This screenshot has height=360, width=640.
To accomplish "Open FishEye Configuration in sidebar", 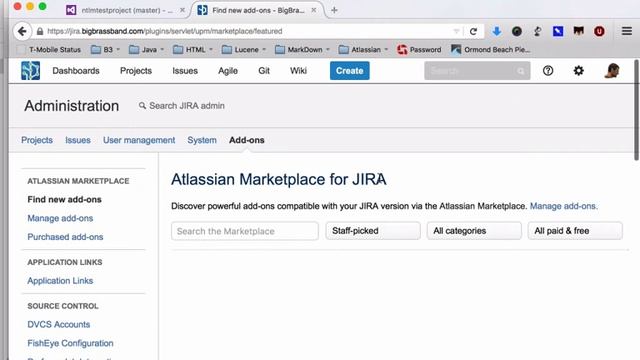I will pos(70,343).
